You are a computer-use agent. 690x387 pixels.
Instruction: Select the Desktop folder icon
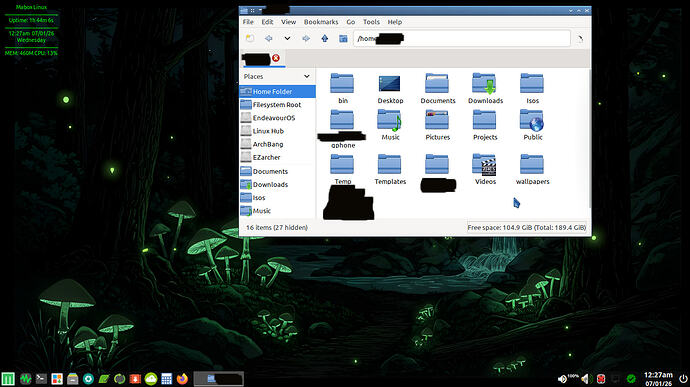pos(390,84)
